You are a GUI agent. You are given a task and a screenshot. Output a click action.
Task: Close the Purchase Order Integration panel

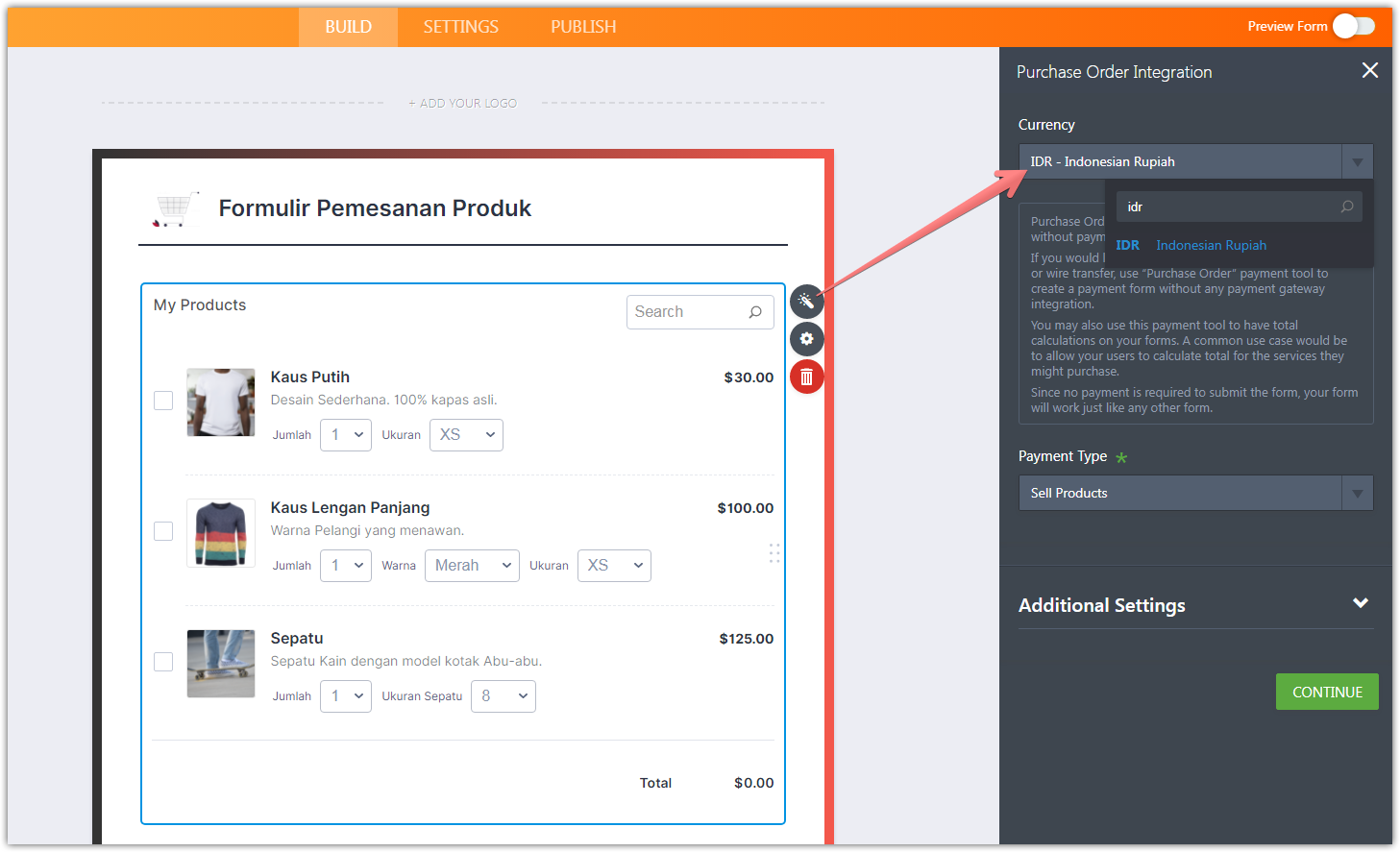1369,70
